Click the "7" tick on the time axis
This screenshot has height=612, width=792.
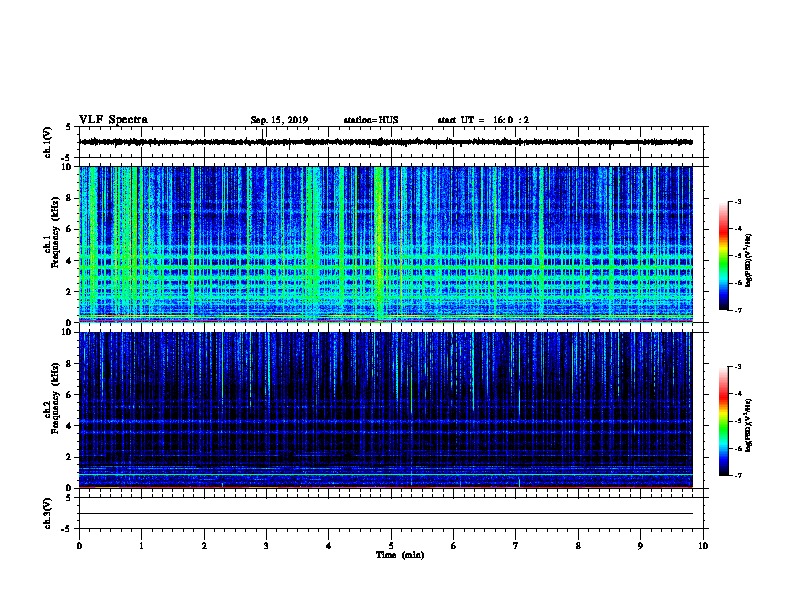tap(516, 546)
